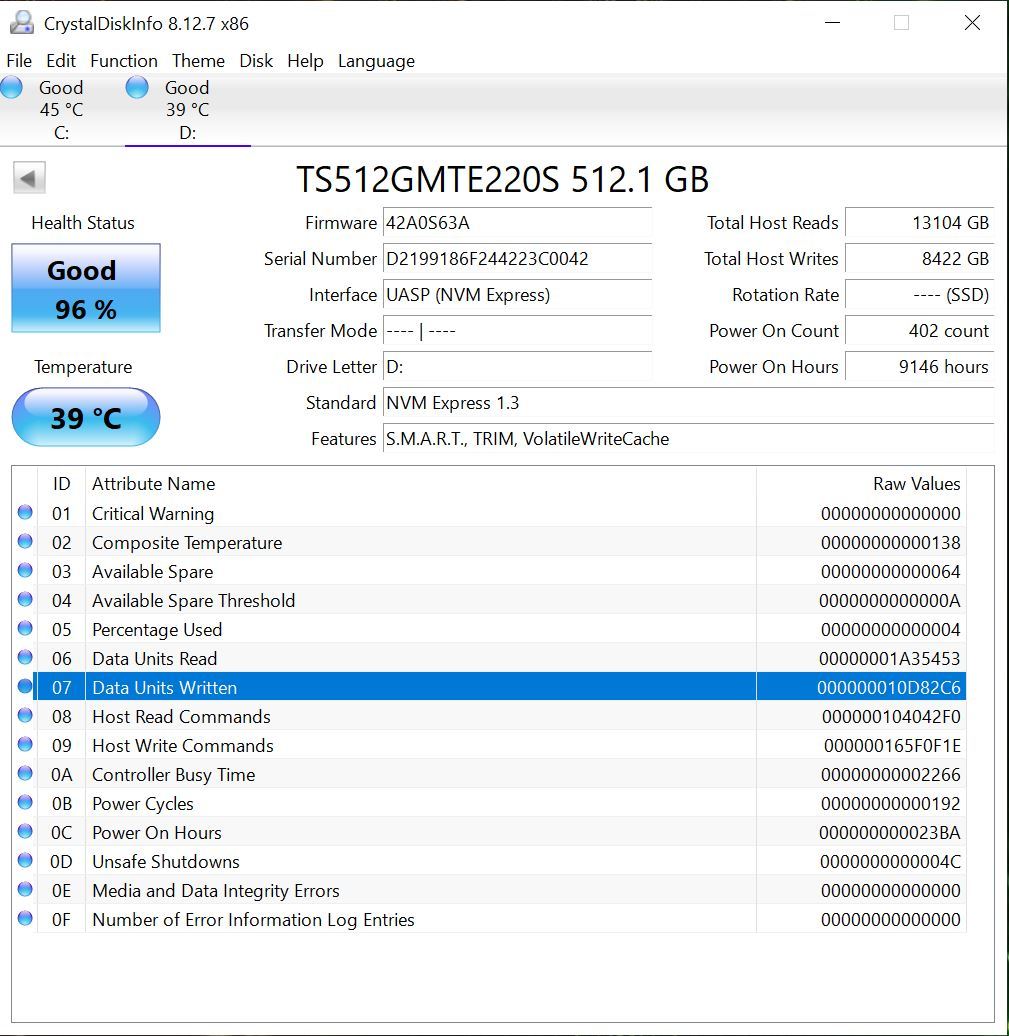Switch to the C: drive tab
1009x1036 pixels.
pos(61,110)
